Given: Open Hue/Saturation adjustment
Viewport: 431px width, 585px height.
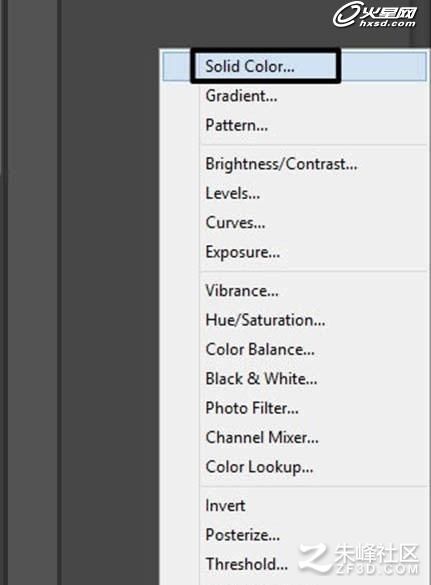Looking at the screenshot, I should pos(295,320).
